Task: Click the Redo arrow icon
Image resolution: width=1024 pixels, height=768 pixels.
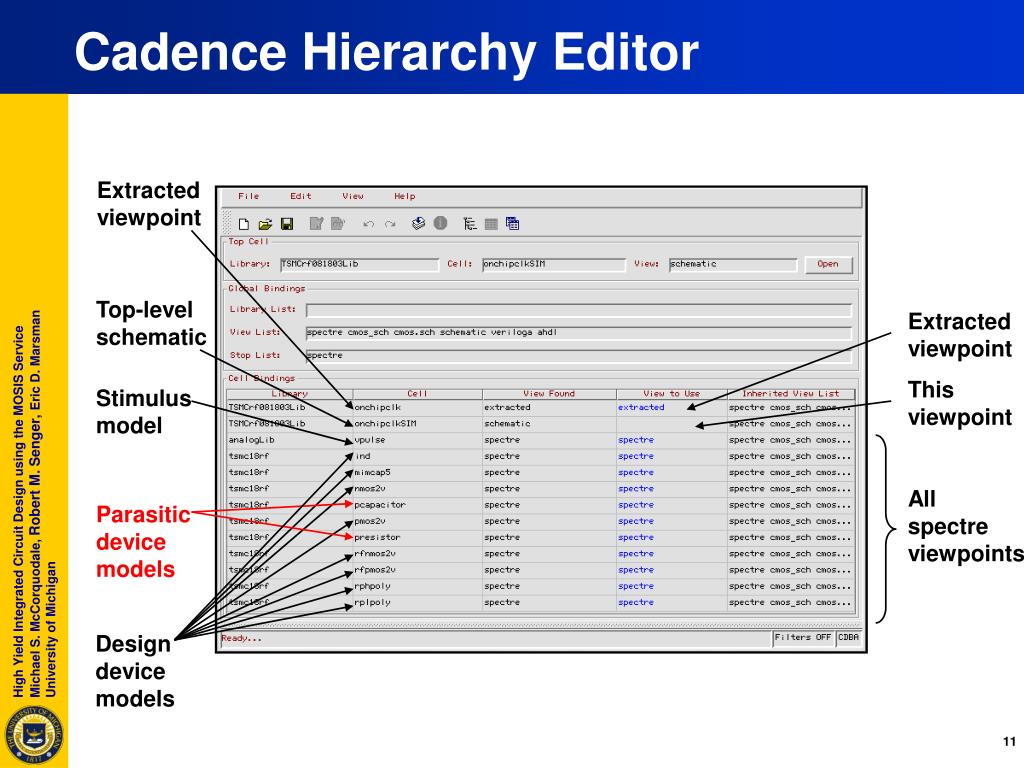Action: [390, 224]
